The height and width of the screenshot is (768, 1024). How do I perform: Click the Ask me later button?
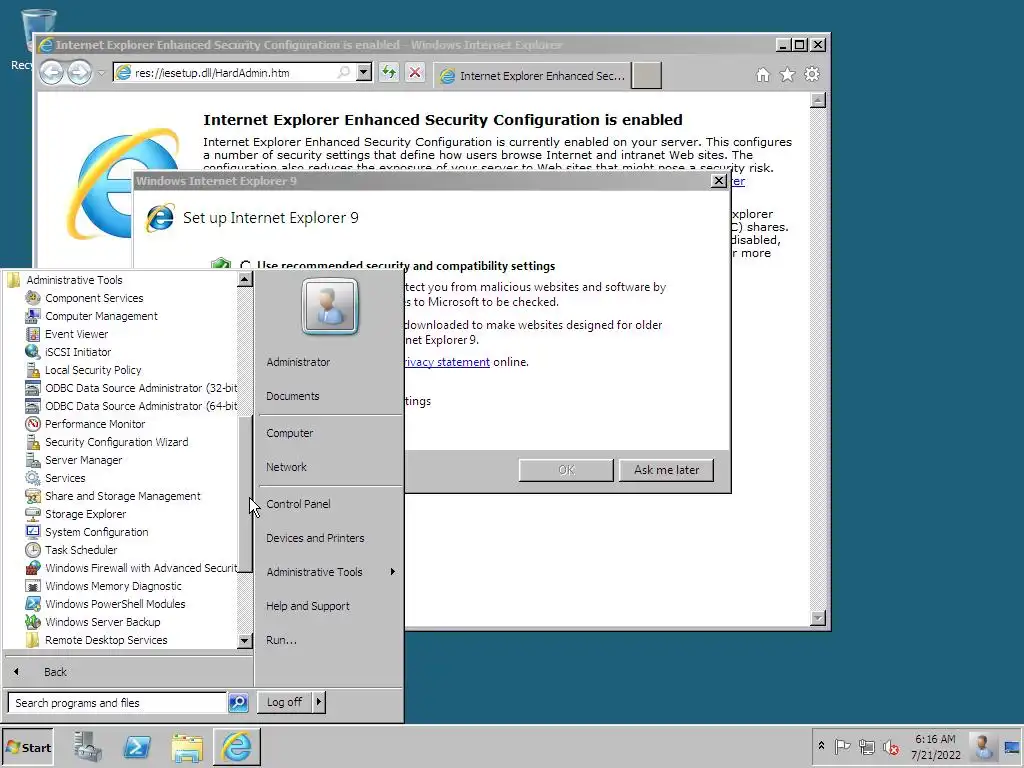click(666, 470)
